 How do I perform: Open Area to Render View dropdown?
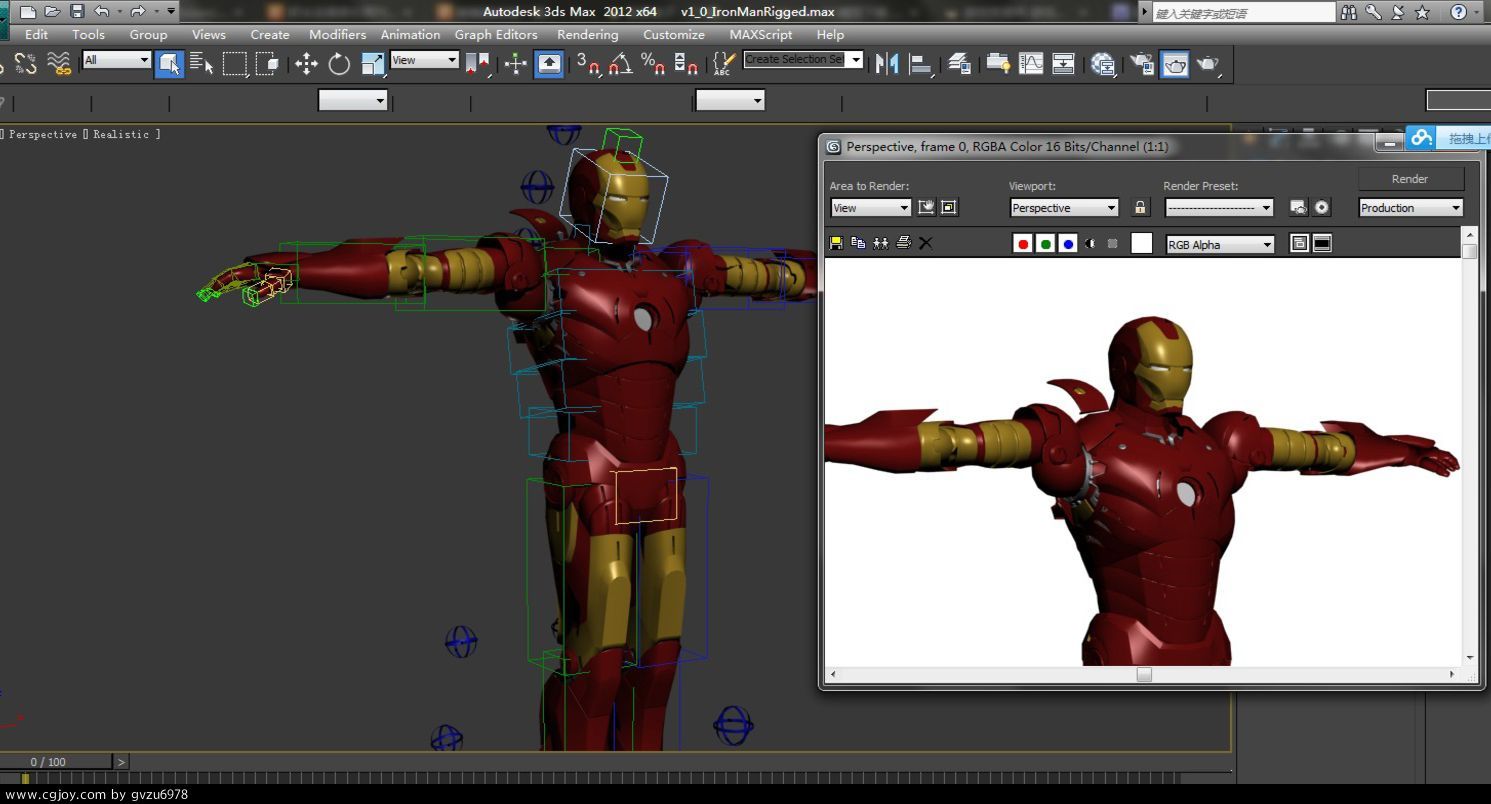click(871, 208)
